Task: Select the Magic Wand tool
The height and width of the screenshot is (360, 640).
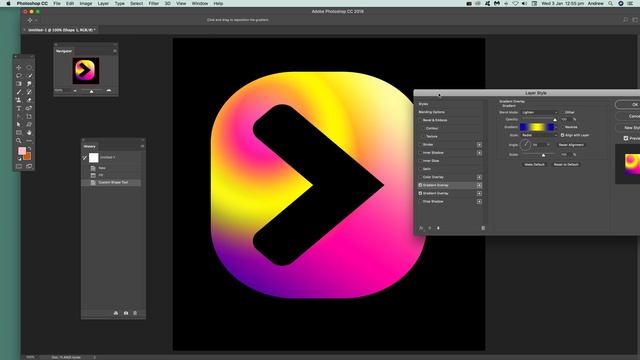Action: (29, 76)
